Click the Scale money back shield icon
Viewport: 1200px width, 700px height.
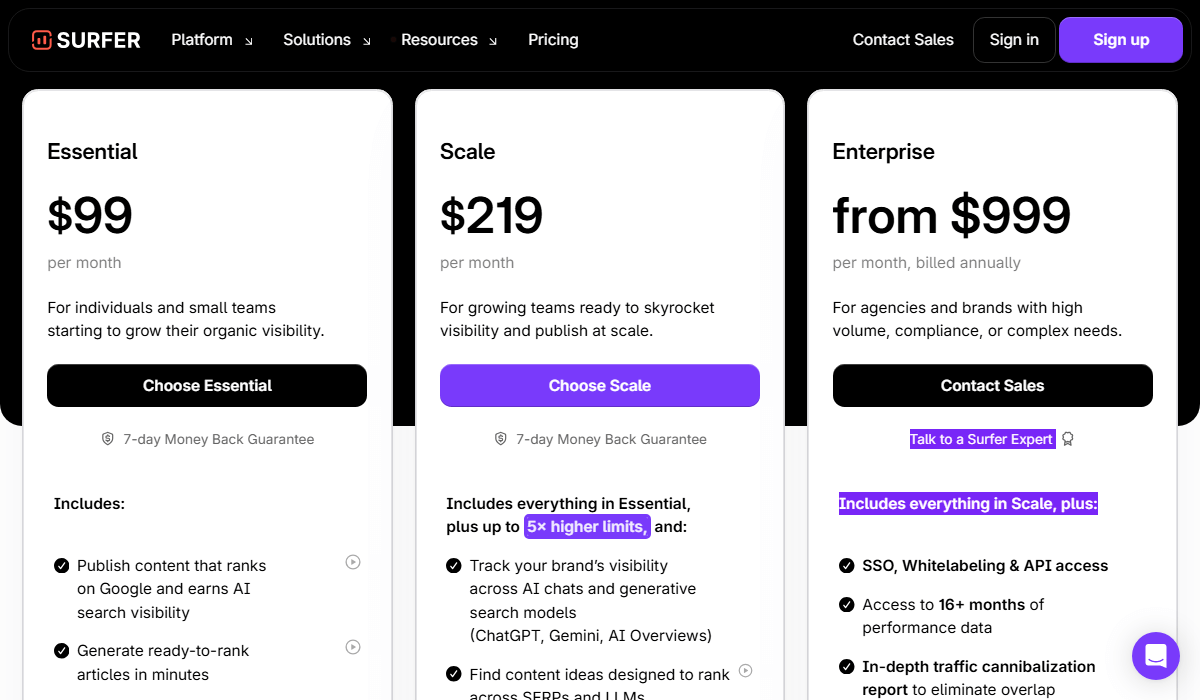[501, 439]
